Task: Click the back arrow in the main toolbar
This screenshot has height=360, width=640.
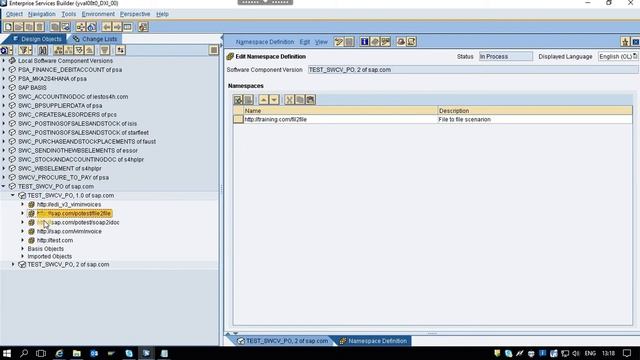Action: (107, 27)
